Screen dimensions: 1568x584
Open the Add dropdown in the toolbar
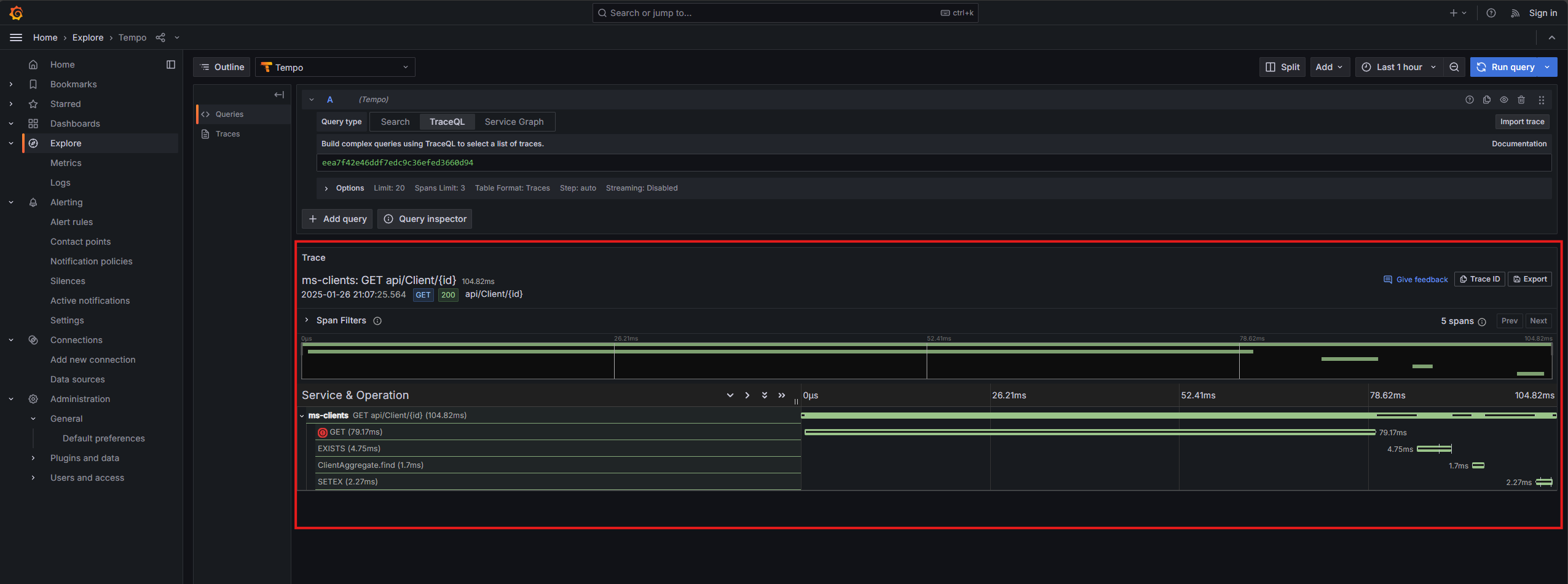pyautogui.click(x=1329, y=67)
